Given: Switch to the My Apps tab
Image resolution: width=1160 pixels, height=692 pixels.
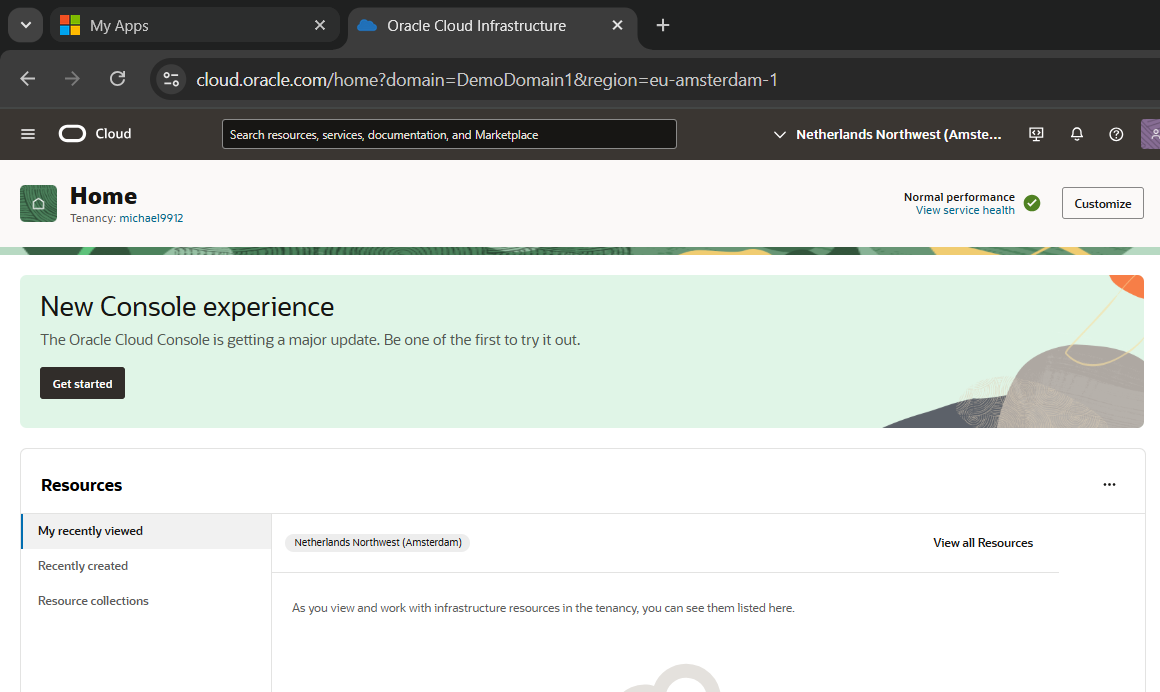Looking at the screenshot, I should 195,25.
